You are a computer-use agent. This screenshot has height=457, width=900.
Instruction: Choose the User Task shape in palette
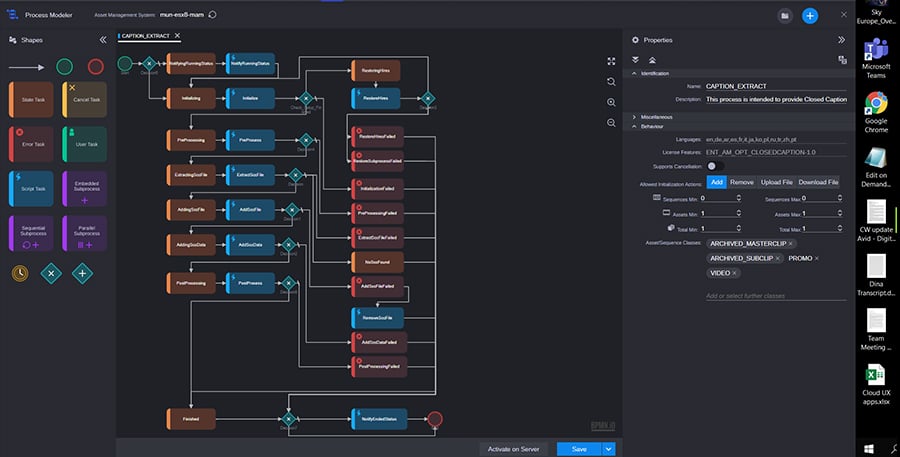(84, 144)
